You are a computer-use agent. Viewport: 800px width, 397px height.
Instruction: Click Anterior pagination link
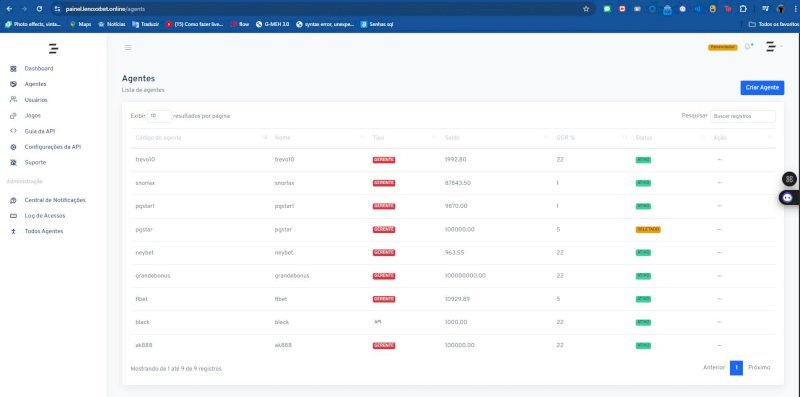pos(714,367)
